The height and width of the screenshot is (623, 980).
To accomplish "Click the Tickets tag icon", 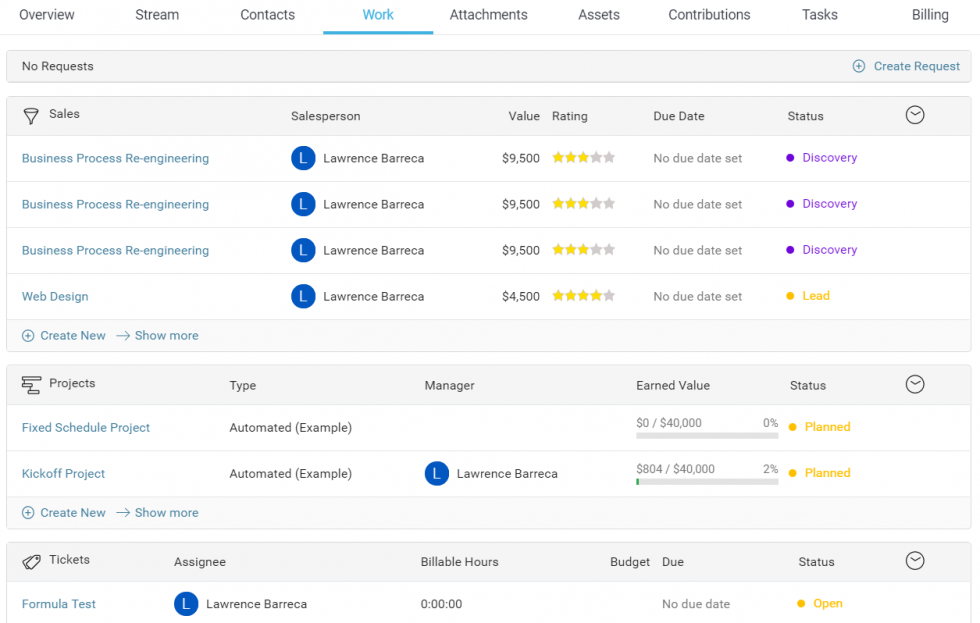I will click(31, 561).
